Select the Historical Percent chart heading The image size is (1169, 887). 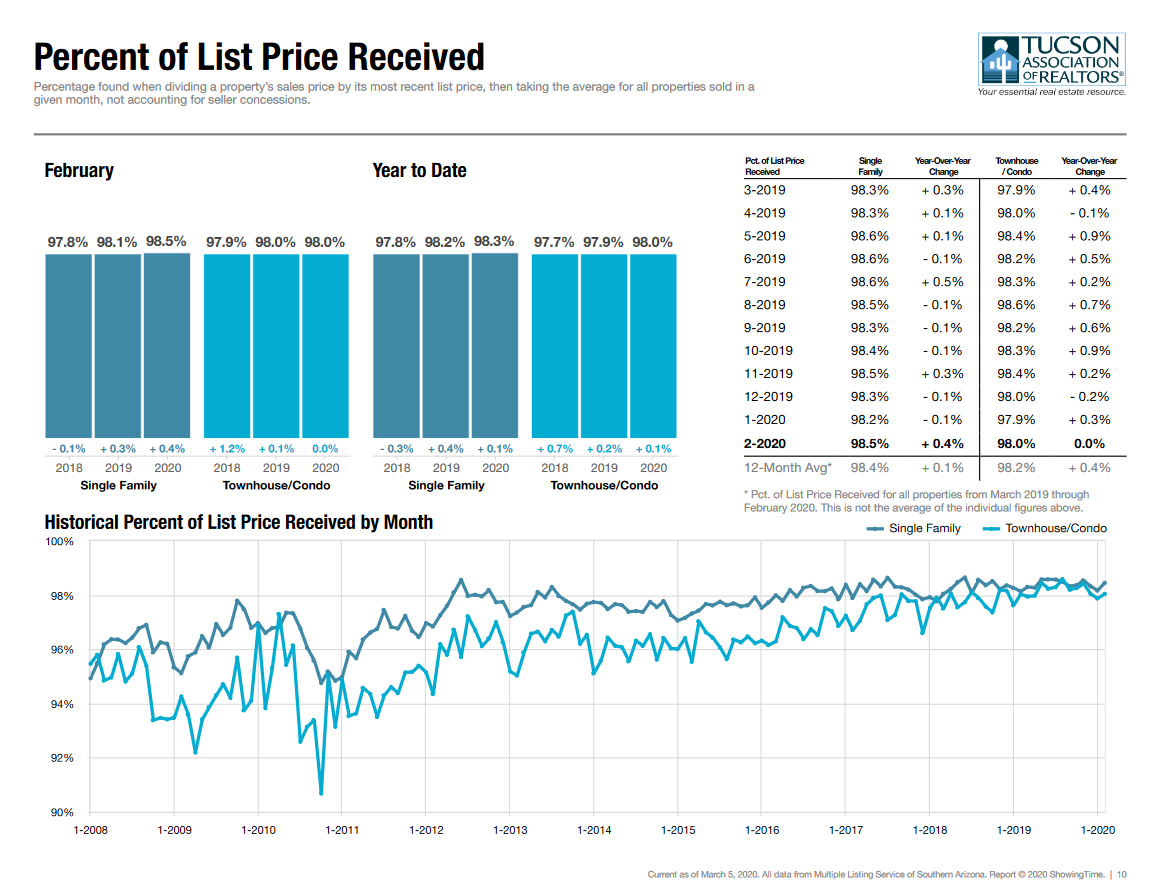pos(238,522)
